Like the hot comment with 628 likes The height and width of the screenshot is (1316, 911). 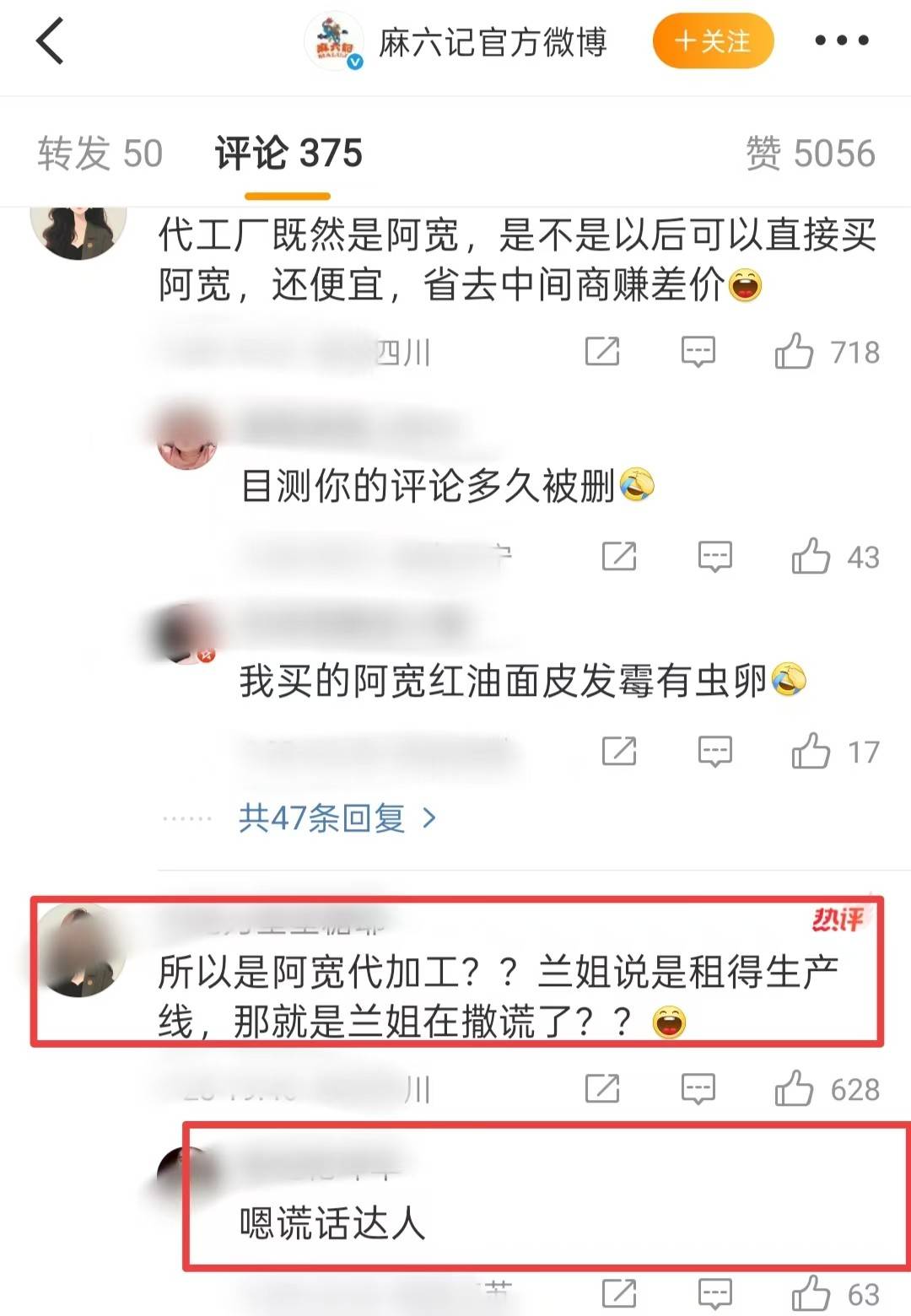click(827, 1089)
